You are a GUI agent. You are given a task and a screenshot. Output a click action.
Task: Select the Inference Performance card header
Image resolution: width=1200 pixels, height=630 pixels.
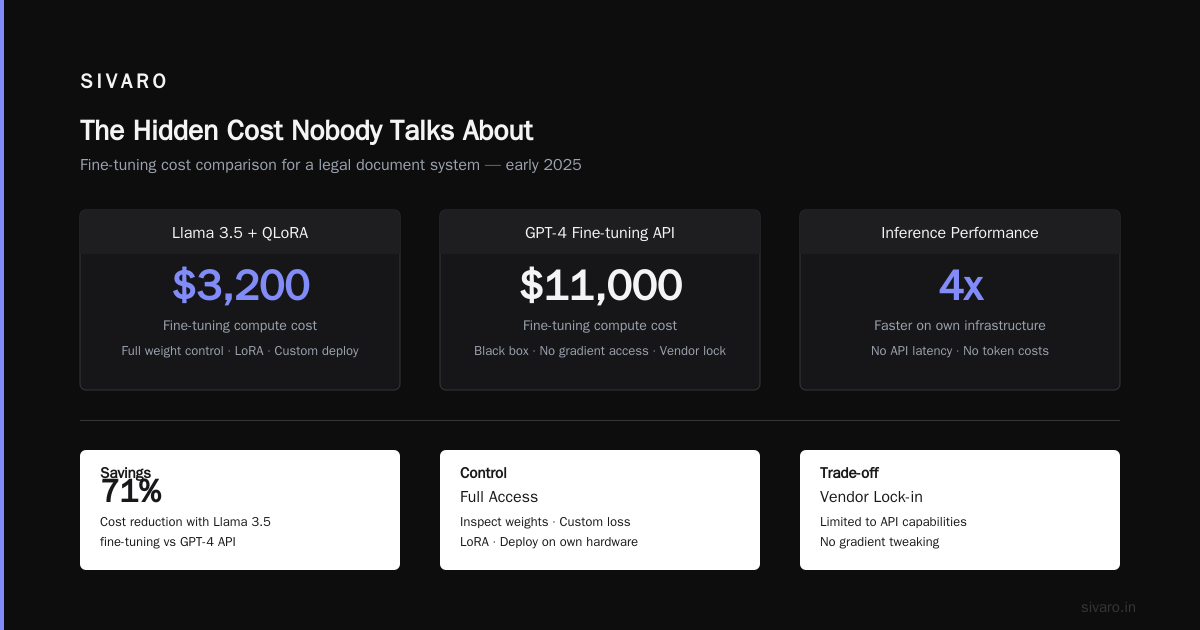[960, 232]
